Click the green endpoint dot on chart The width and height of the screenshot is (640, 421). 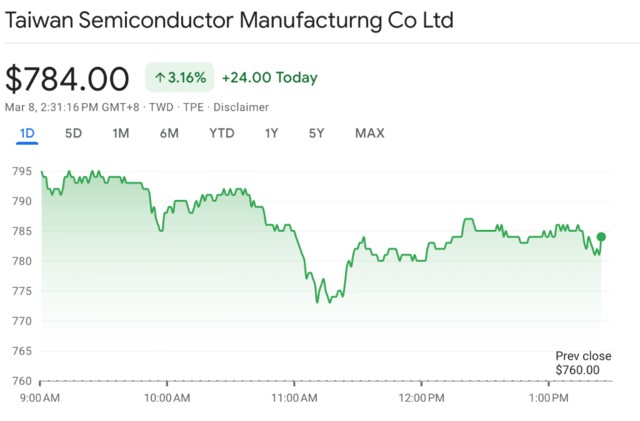[601, 237]
